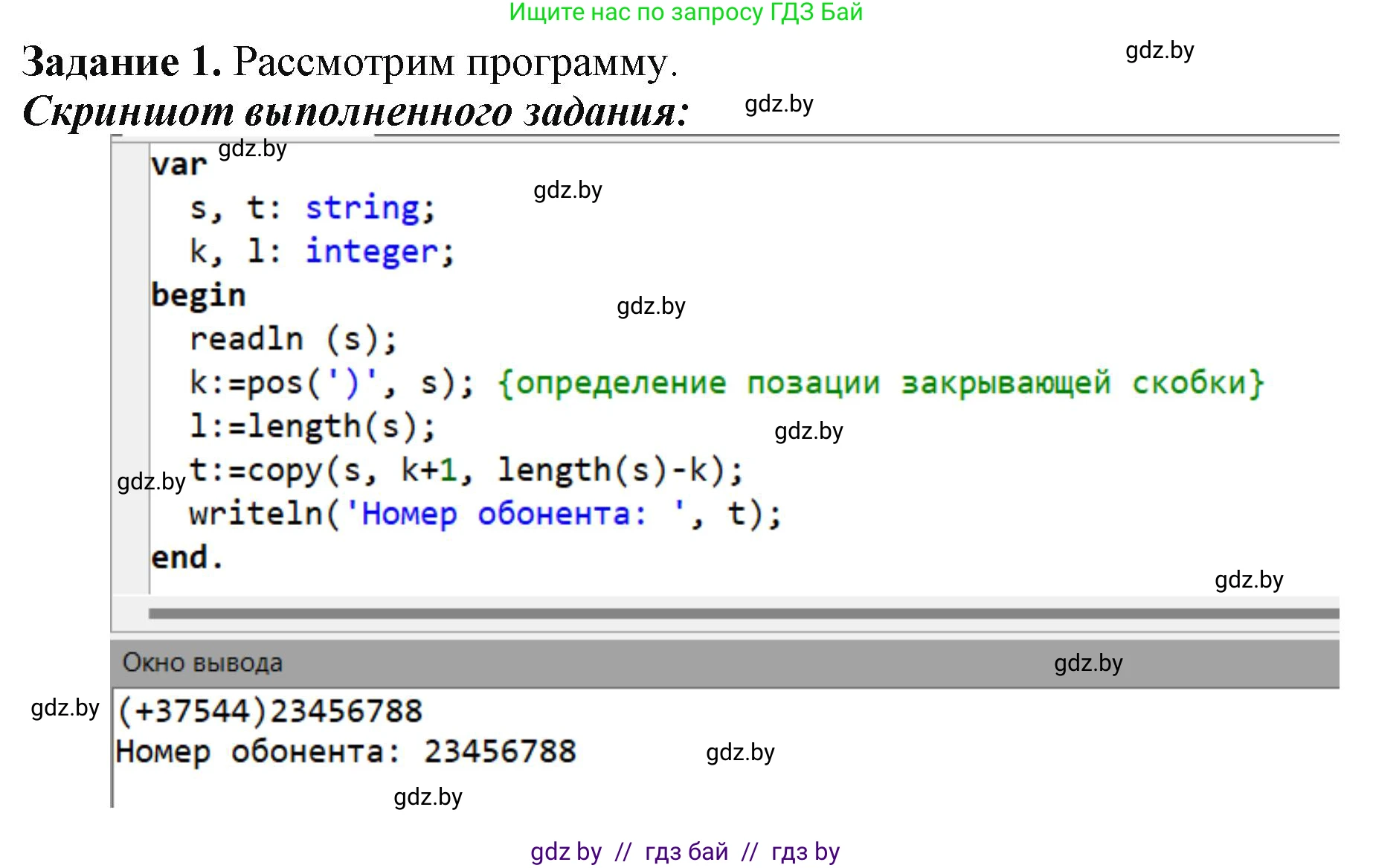Place cursor on the "l:=length(s);" line
Viewport: 1373px width, 868px height.
point(312,427)
